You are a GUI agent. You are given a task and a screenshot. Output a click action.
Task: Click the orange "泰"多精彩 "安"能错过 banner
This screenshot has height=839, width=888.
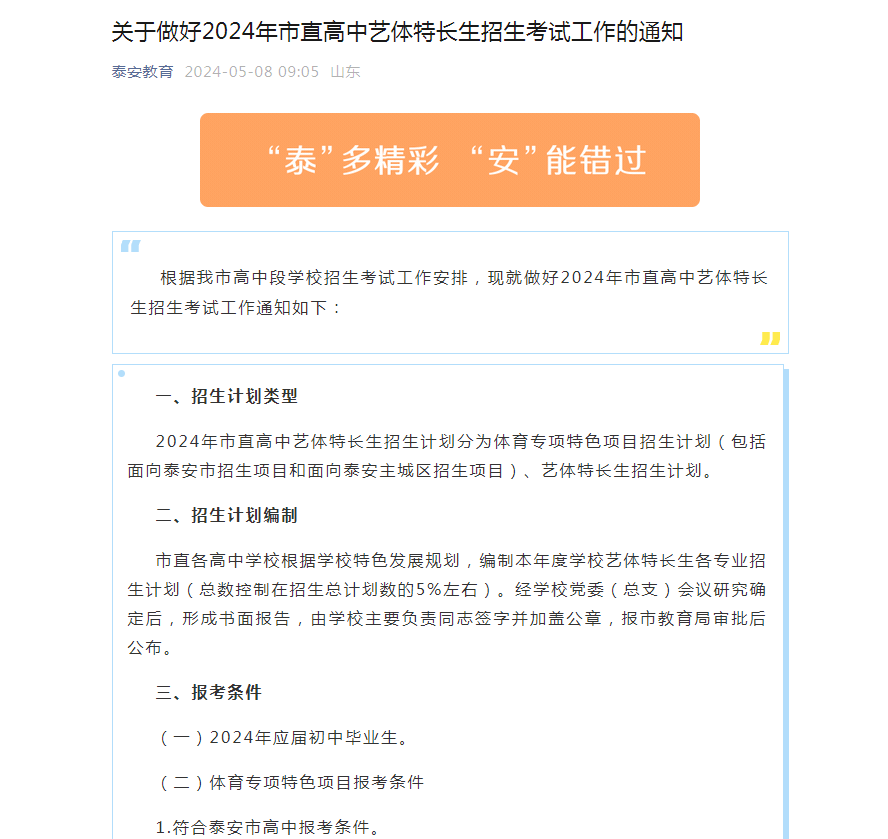pyautogui.click(x=450, y=160)
